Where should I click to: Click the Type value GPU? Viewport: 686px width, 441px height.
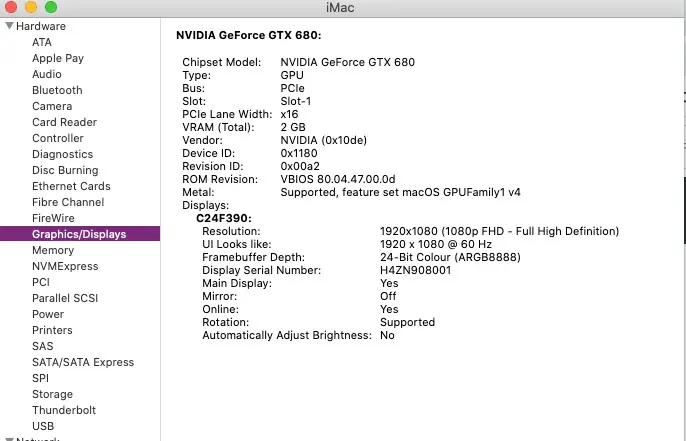[x=292, y=75]
